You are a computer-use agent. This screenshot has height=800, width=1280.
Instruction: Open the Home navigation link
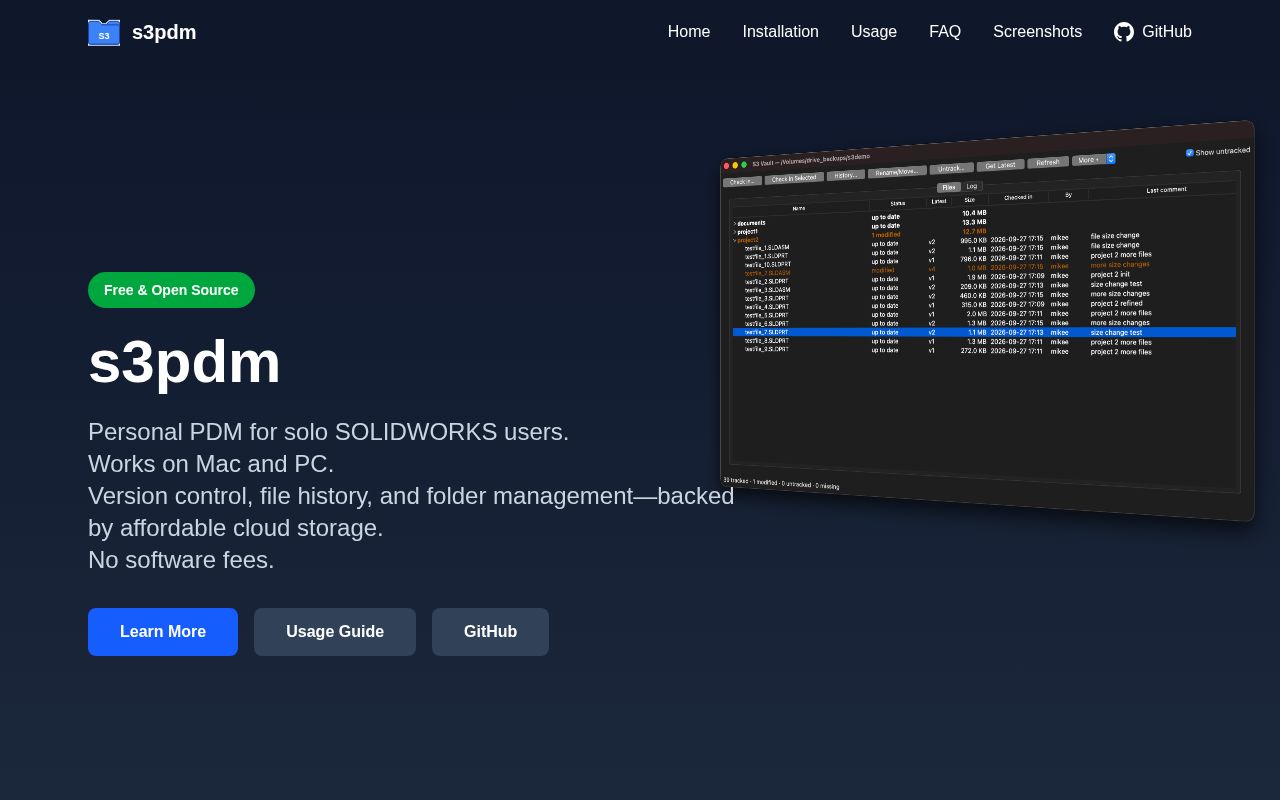(x=689, y=32)
